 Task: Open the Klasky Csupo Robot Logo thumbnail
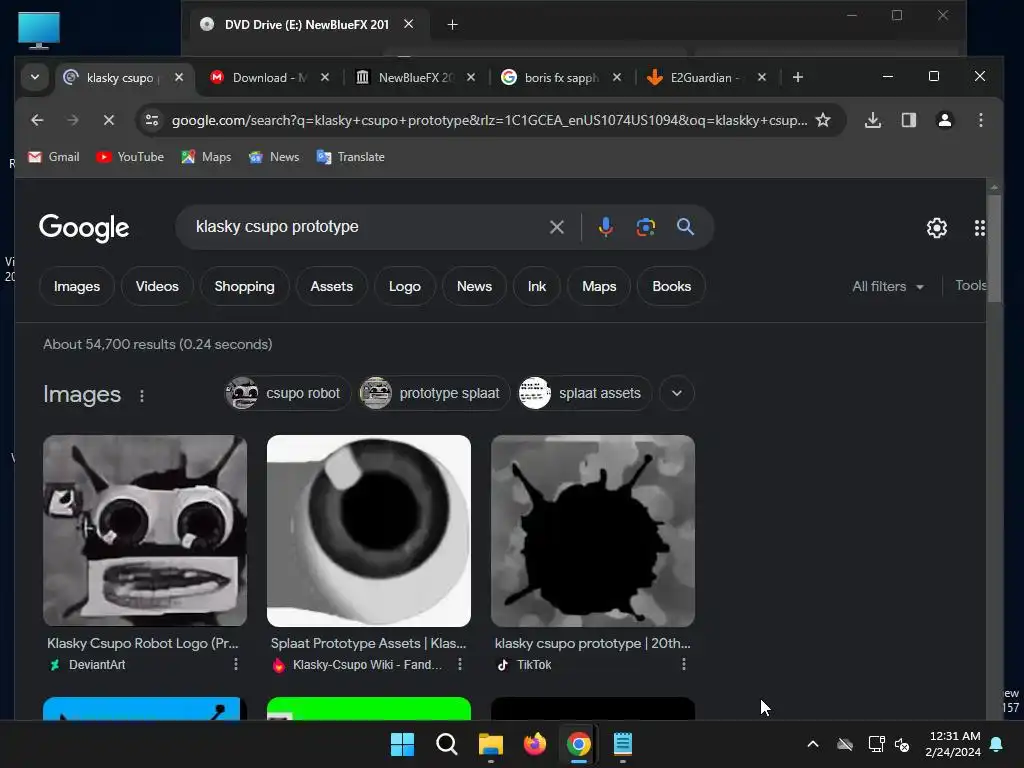coord(145,530)
